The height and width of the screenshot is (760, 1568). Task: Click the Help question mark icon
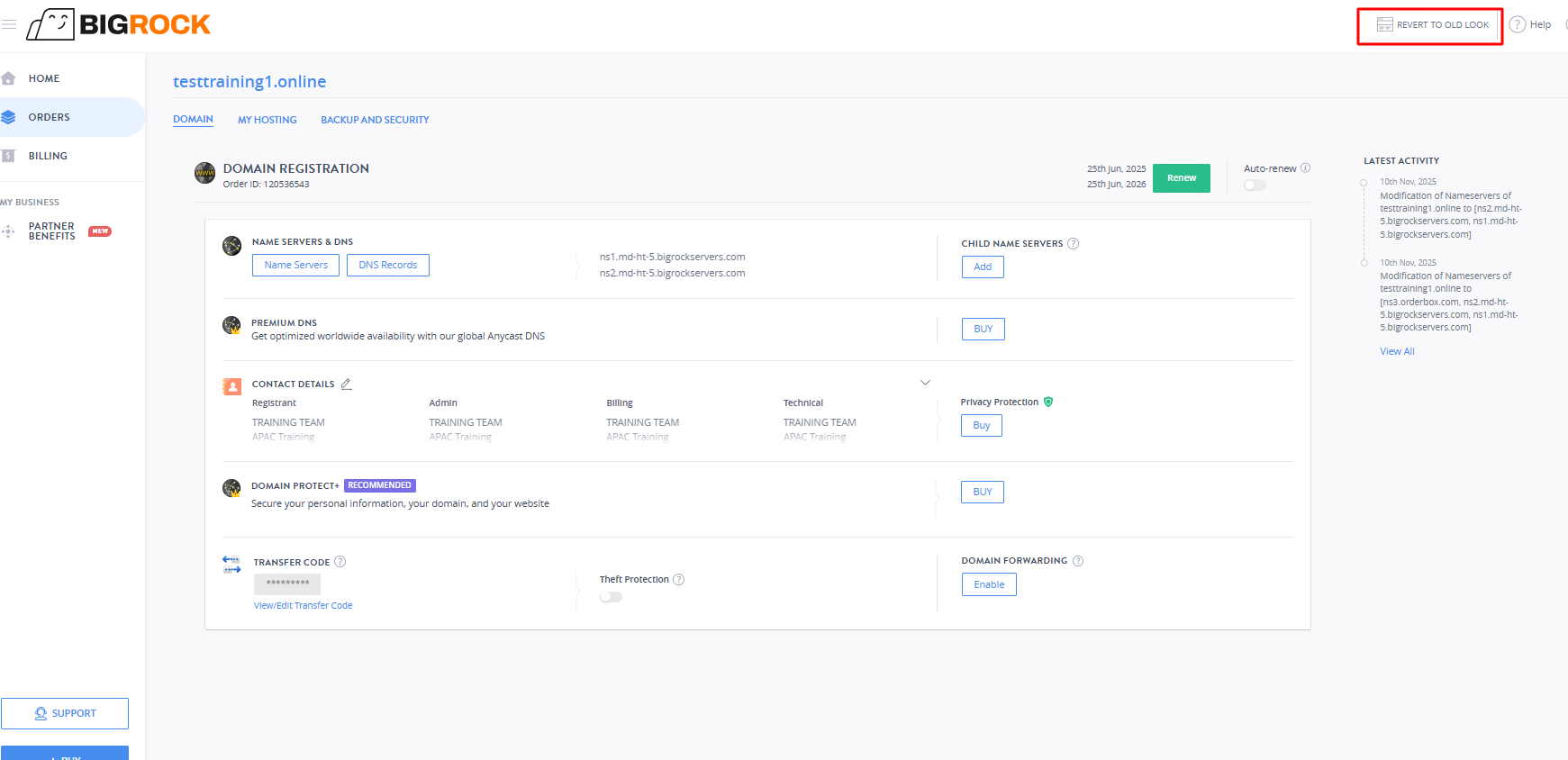point(1518,24)
